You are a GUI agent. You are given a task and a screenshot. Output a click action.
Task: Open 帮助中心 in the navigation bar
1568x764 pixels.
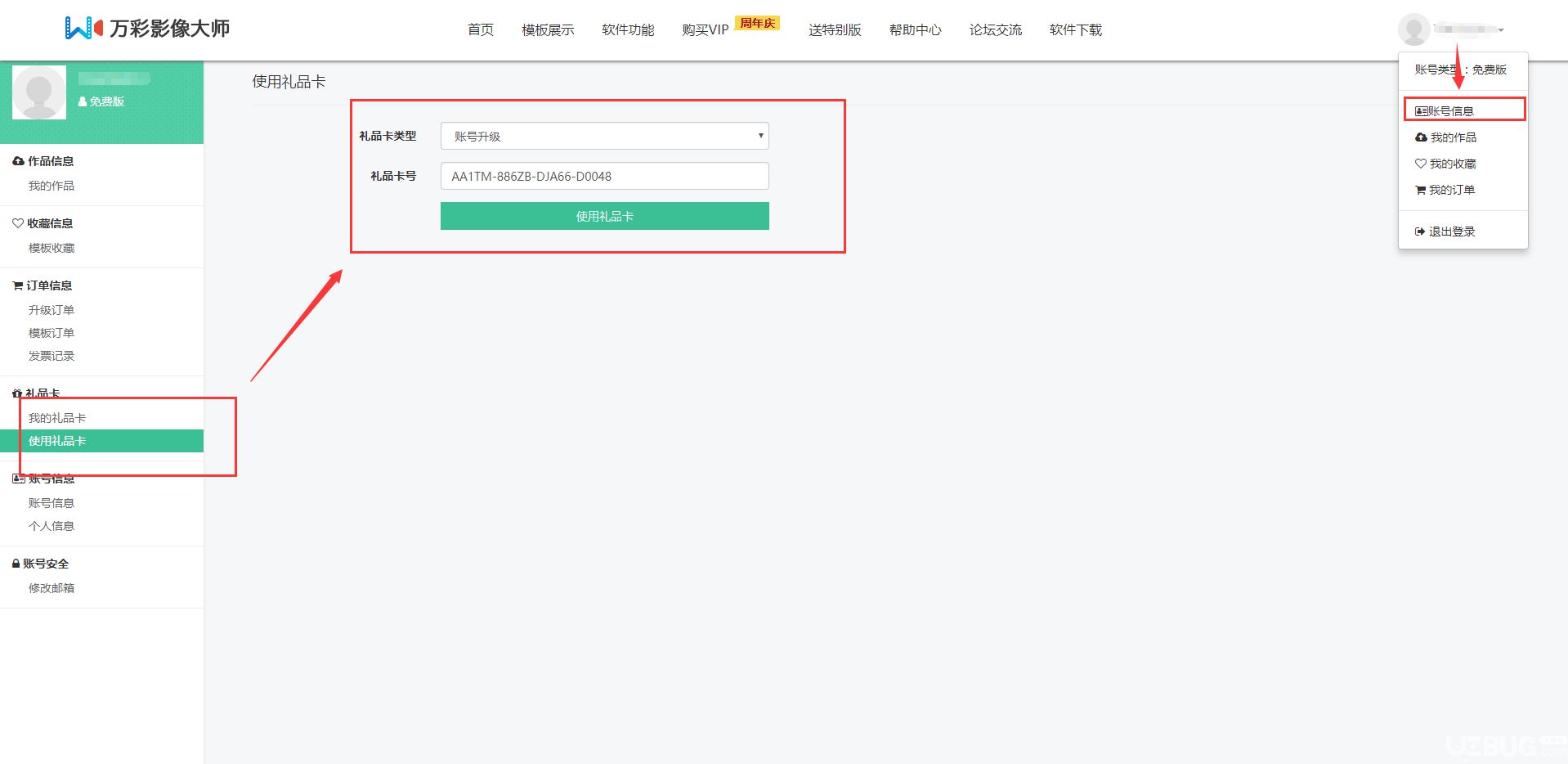[915, 29]
